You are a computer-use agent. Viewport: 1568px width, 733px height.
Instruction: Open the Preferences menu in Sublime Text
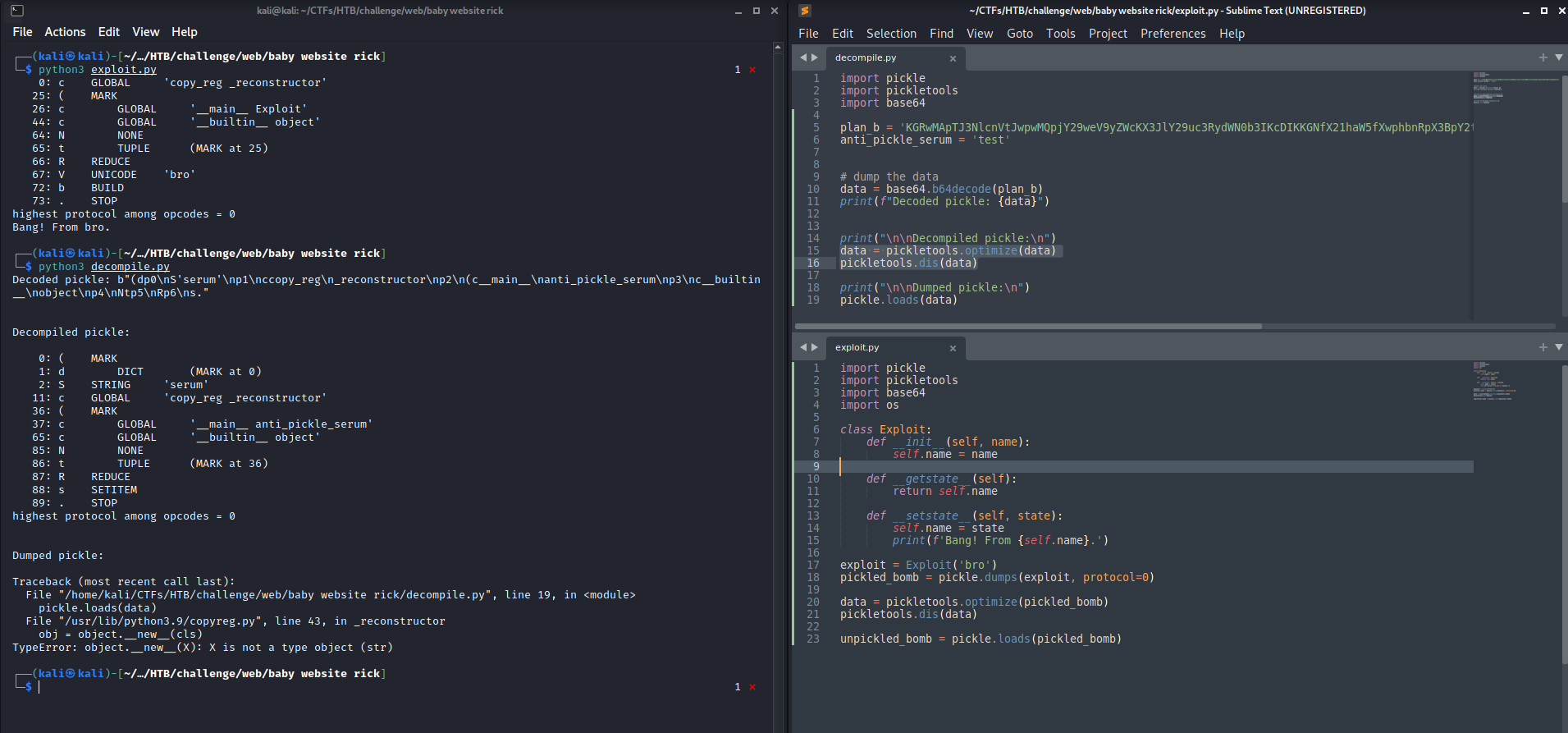[x=1173, y=34]
